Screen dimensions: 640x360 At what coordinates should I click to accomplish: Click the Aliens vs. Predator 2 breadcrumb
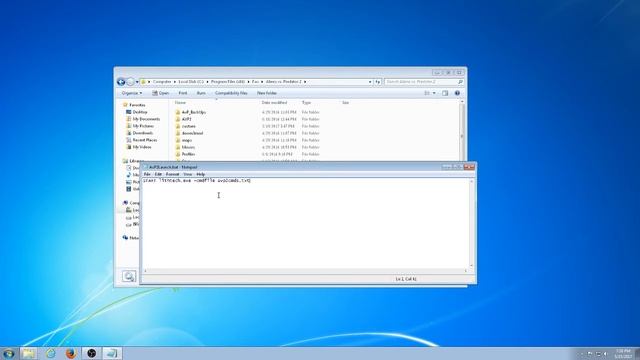pyautogui.click(x=283, y=82)
